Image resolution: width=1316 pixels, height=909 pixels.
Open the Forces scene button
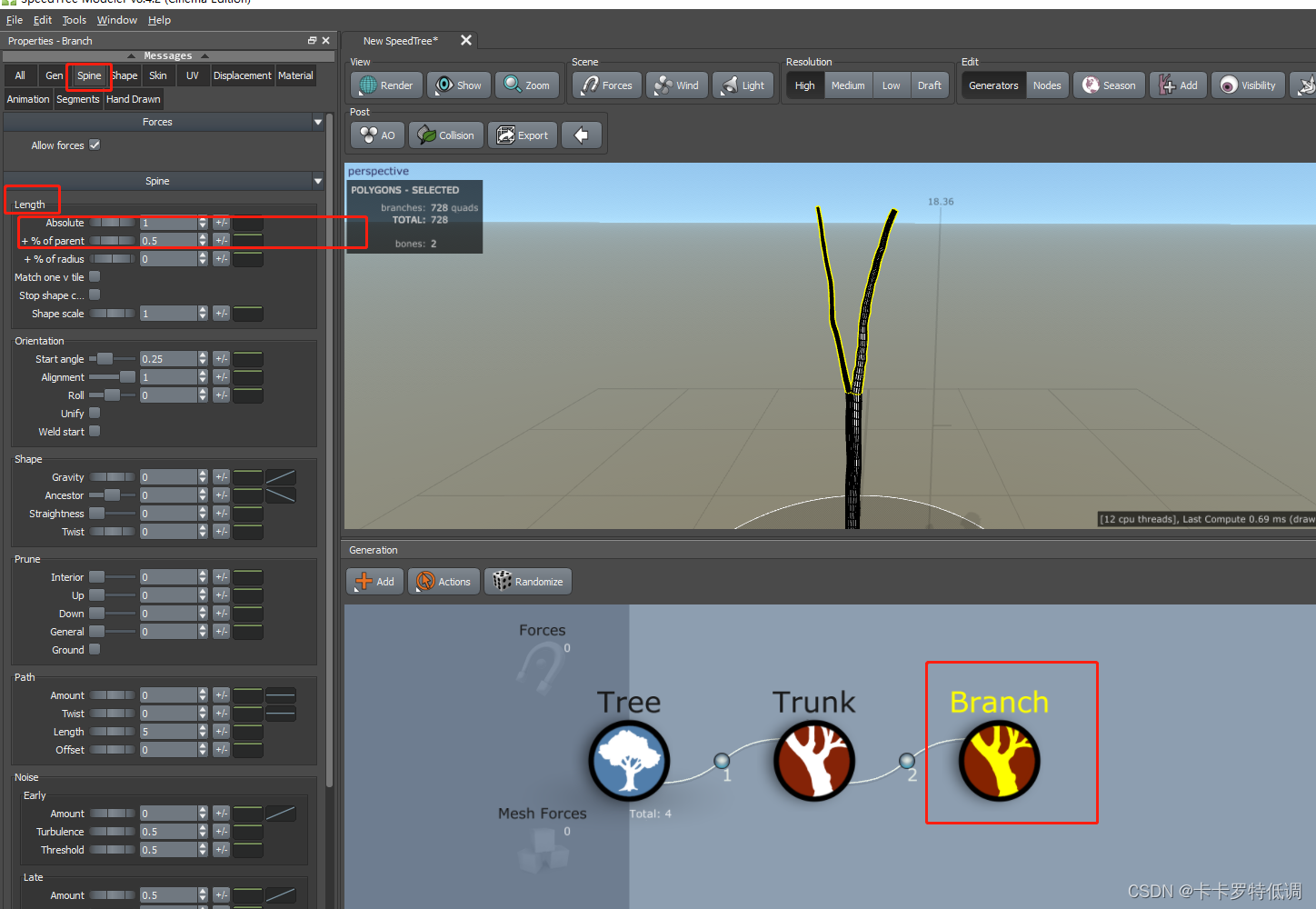[607, 85]
